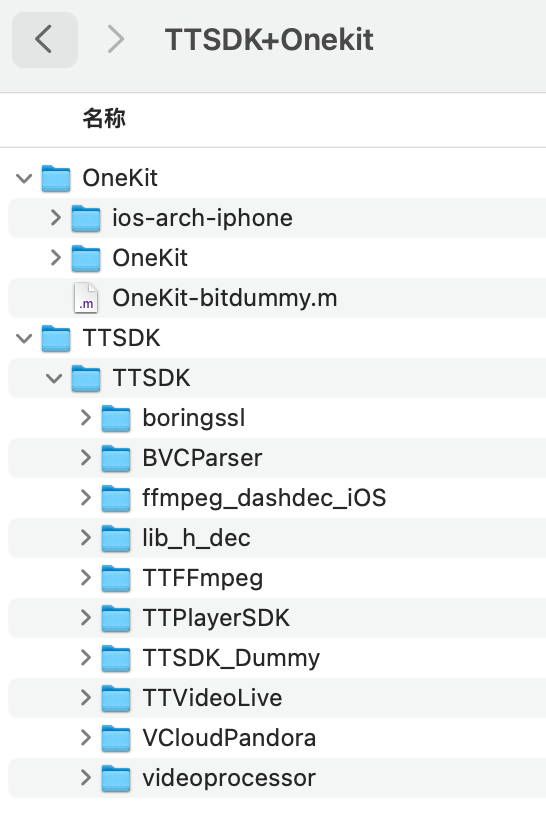Collapse the top-level OneKit folder
Screen dimensions: 546x822
tap(24, 178)
